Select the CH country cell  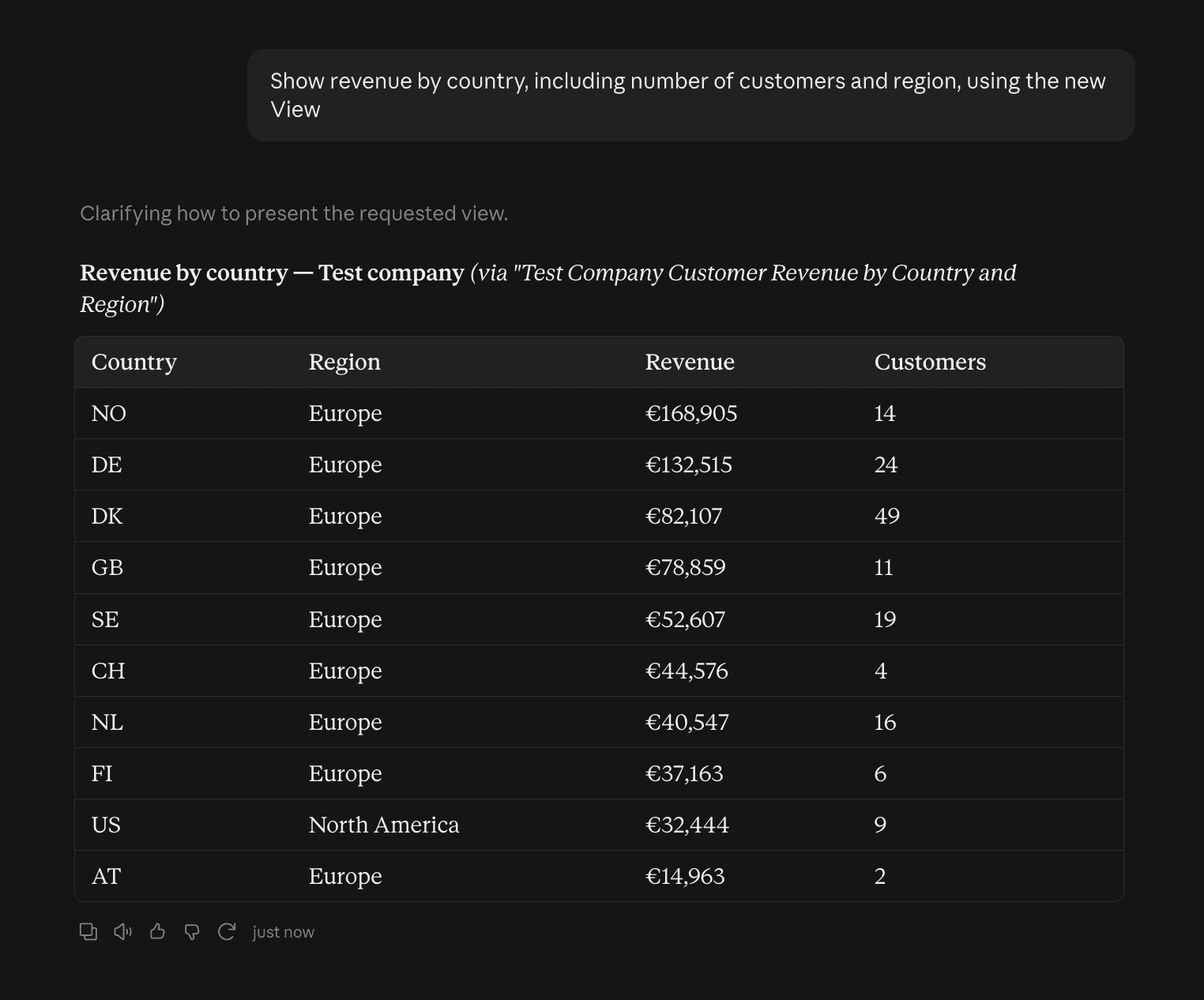pos(108,671)
